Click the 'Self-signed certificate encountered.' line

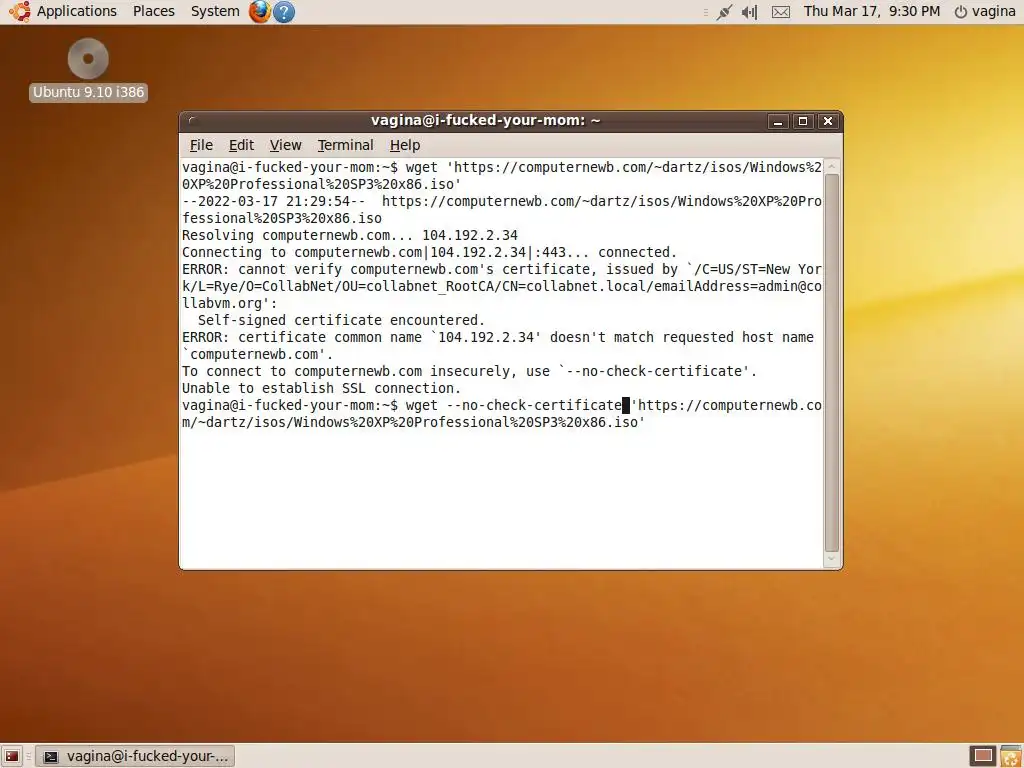(x=341, y=320)
